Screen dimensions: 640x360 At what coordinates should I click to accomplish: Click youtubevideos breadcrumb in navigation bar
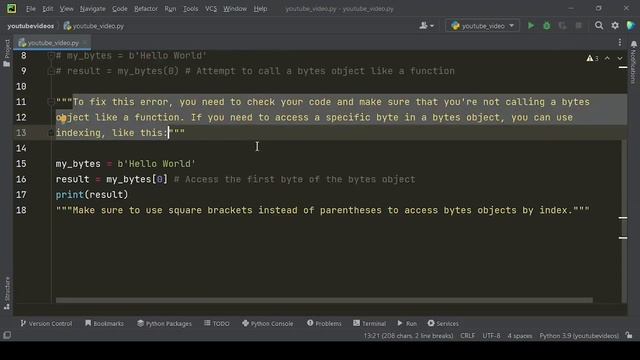(x=31, y=26)
